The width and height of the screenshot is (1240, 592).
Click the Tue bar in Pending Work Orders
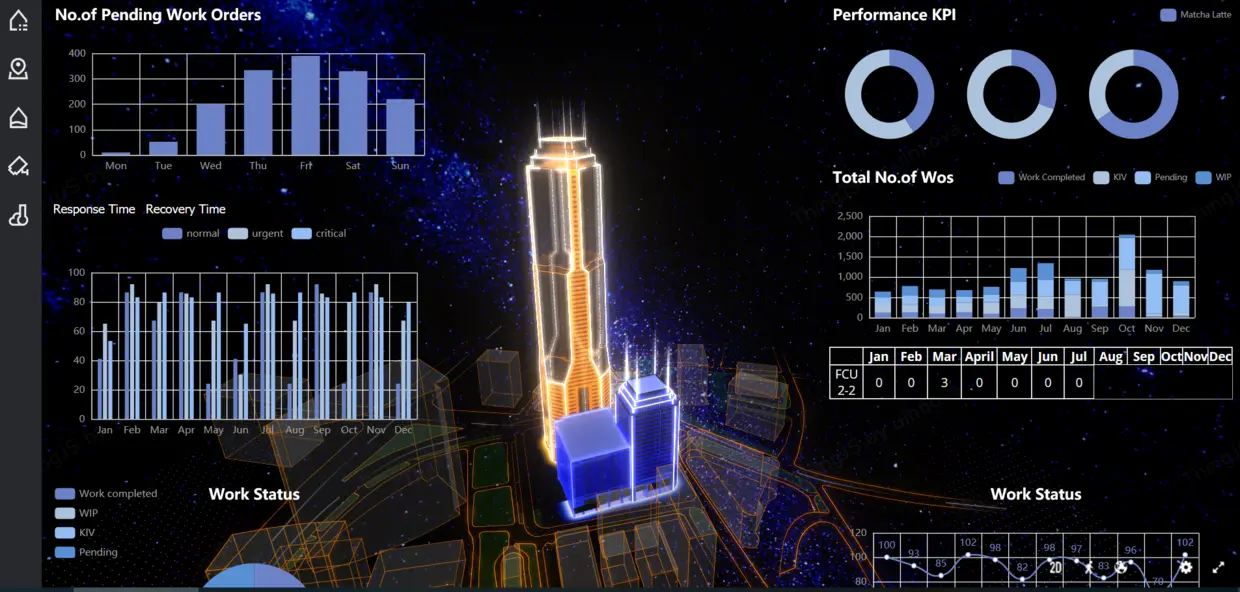click(x=163, y=148)
